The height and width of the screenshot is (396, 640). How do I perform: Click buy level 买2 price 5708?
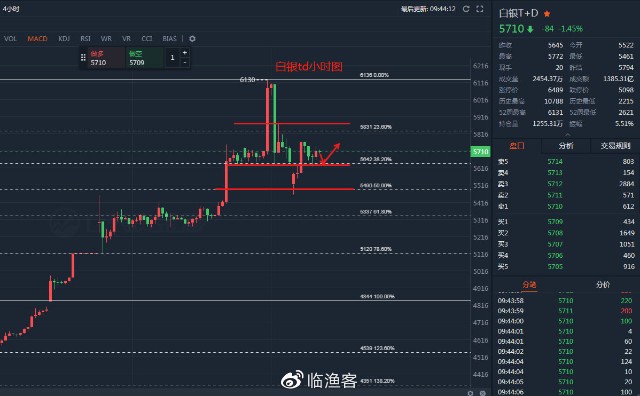[555, 233]
